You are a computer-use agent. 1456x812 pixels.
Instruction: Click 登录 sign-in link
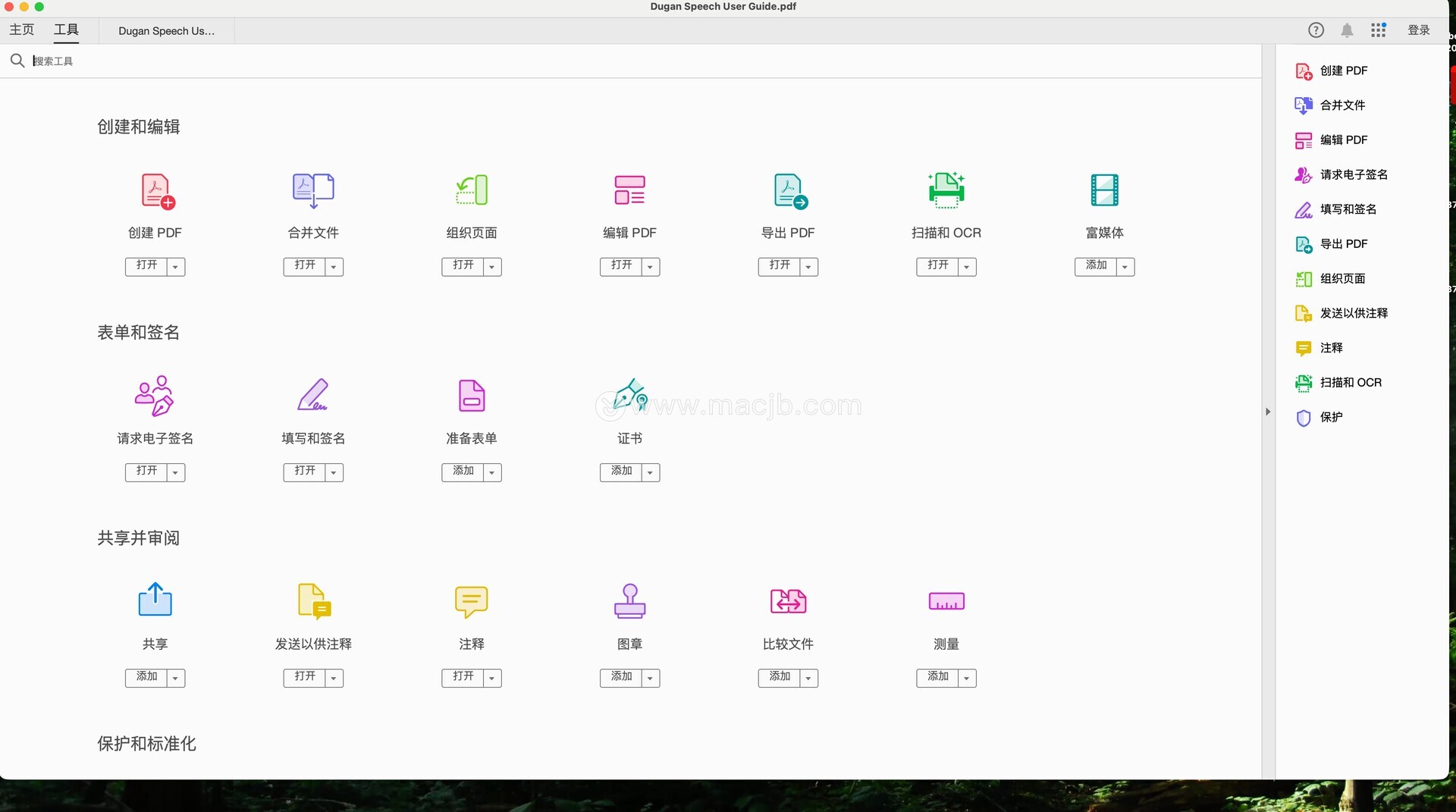click(x=1418, y=30)
